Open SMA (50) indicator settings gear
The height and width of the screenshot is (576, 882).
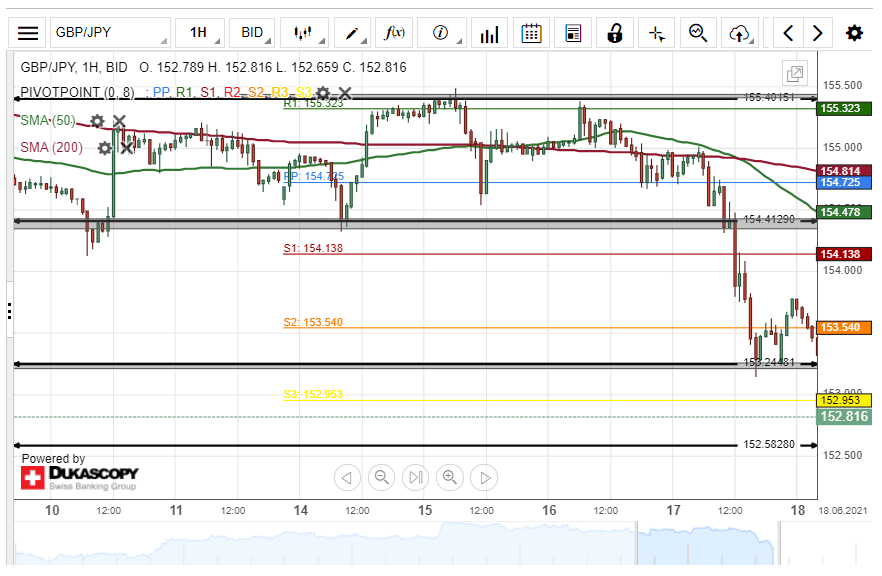pos(97,121)
